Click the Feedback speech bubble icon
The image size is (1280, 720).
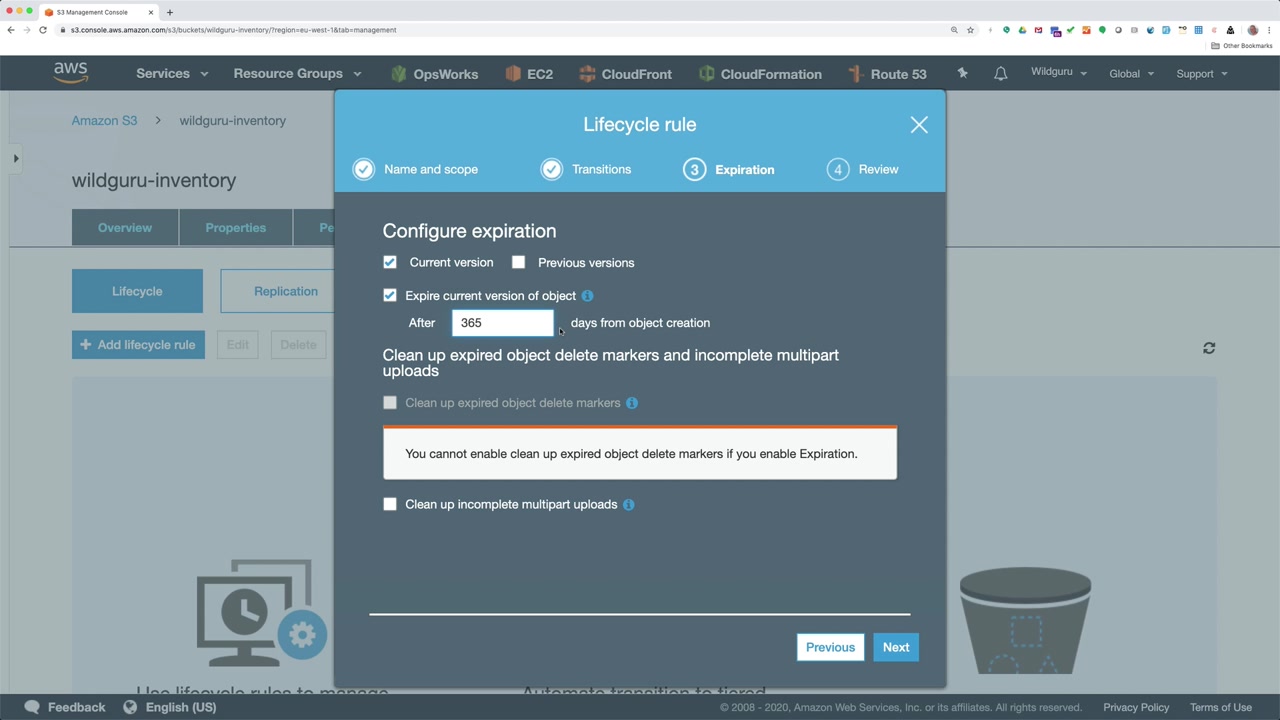coord(32,707)
